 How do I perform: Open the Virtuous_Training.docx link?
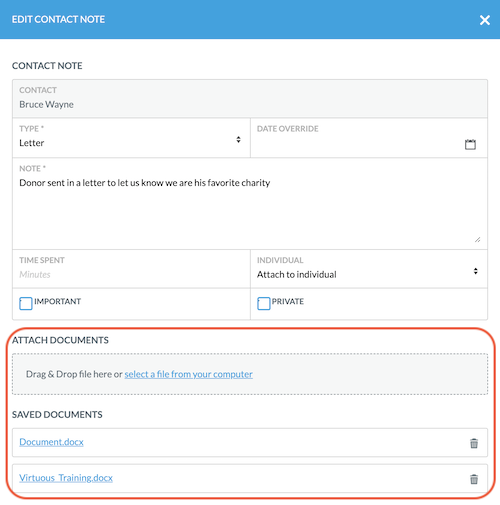coord(66,478)
